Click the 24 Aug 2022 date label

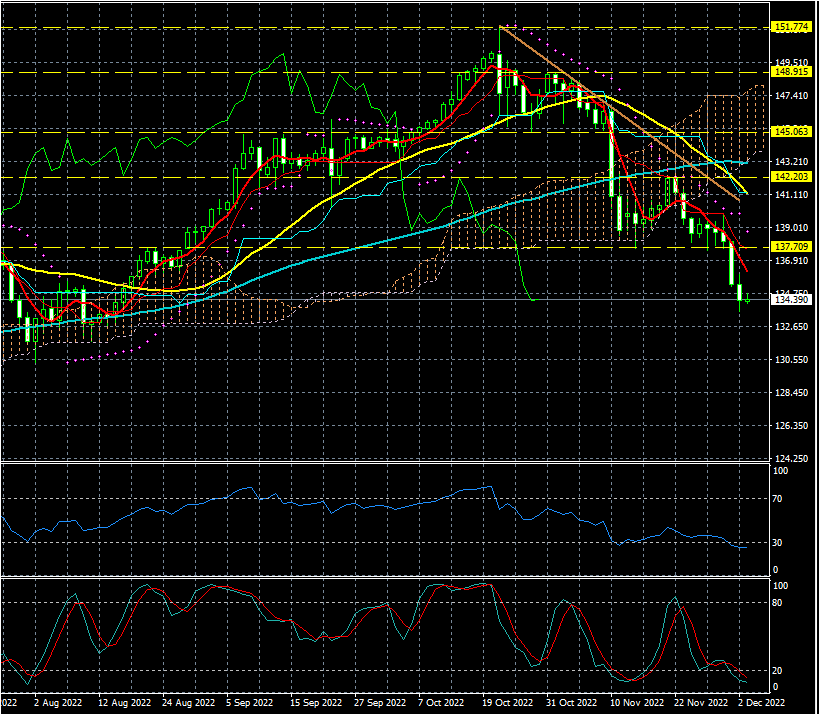tap(188, 702)
